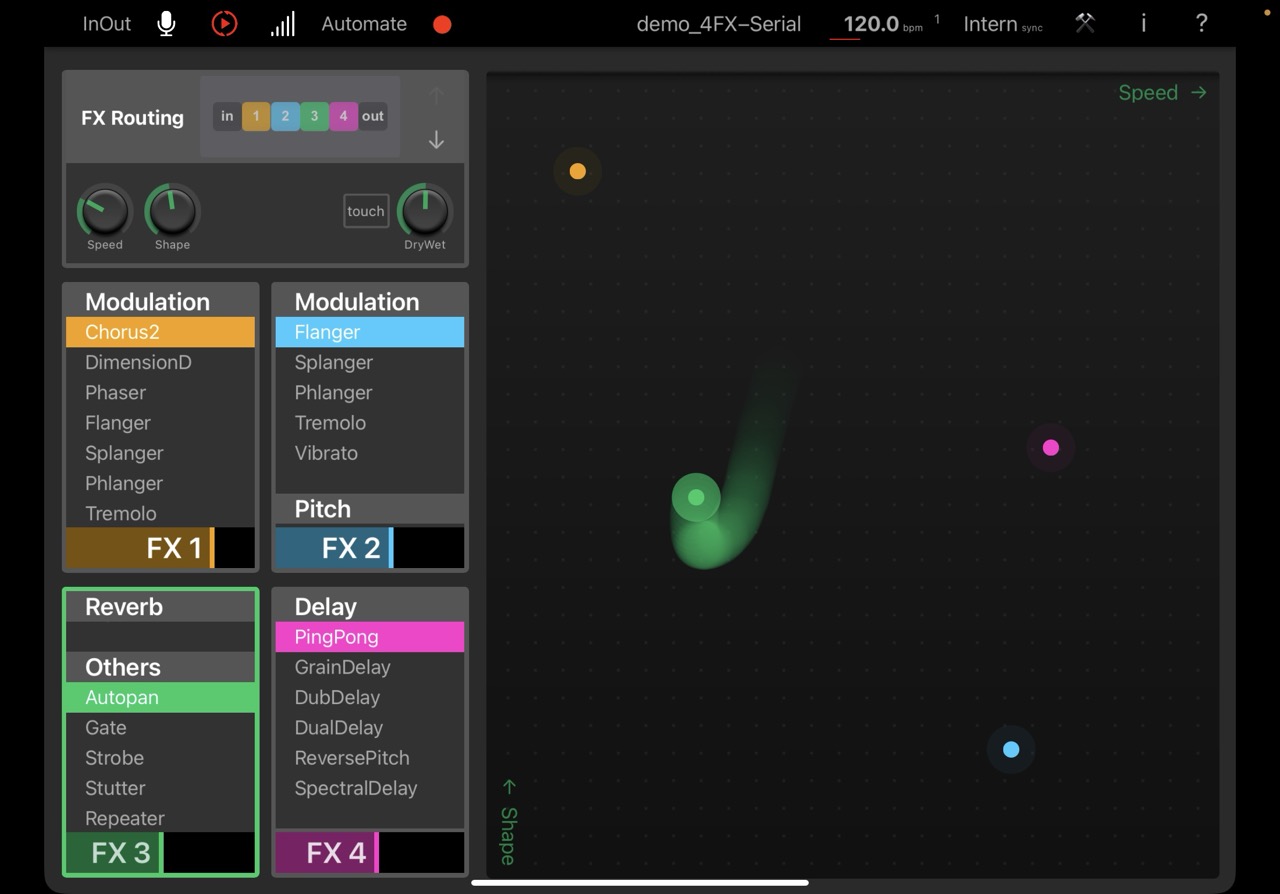
Task: Click the DryWet knob
Action: click(425, 211)
